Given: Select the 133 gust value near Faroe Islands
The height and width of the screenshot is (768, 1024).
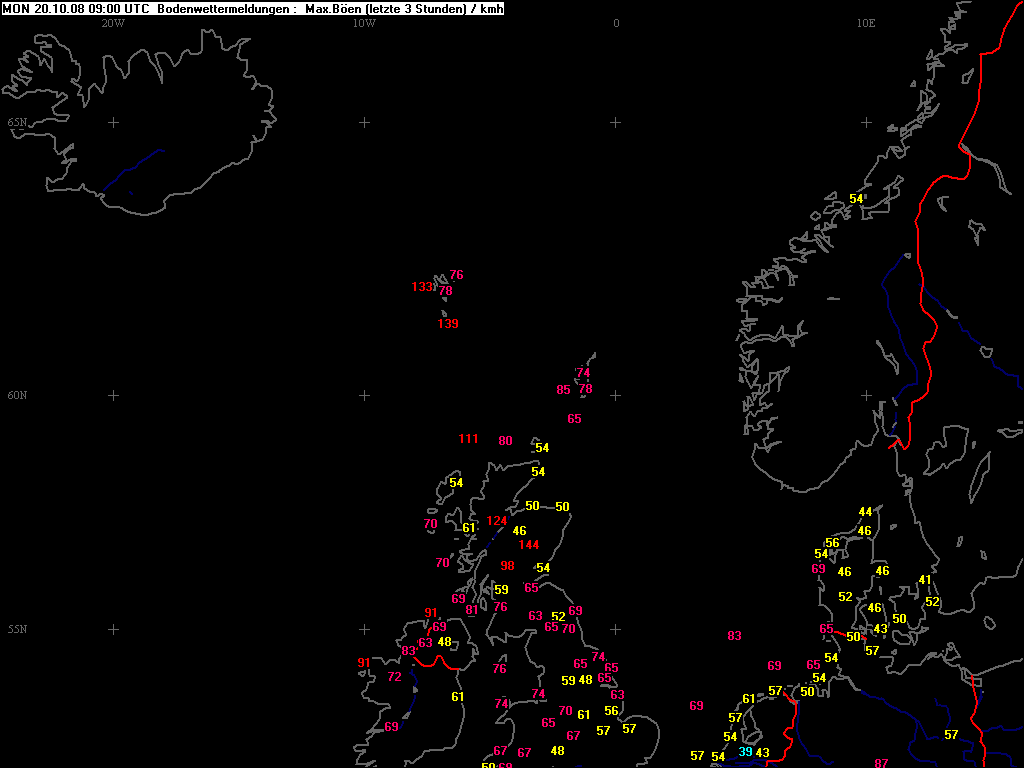Looking at the screenshot, I should [x=422, y=287].
